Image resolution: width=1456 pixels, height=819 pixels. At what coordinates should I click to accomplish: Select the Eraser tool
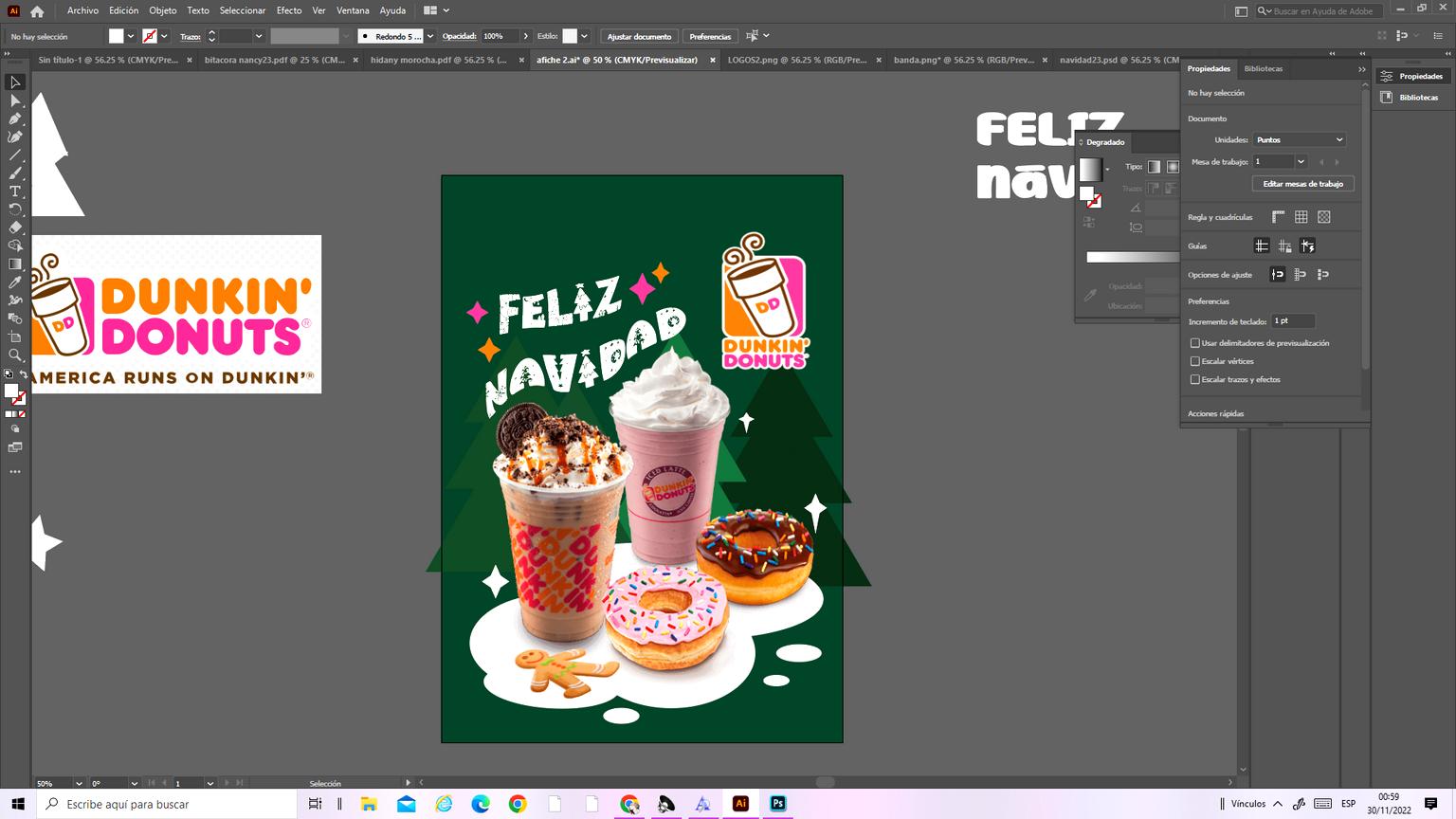(x=15, y=227)
